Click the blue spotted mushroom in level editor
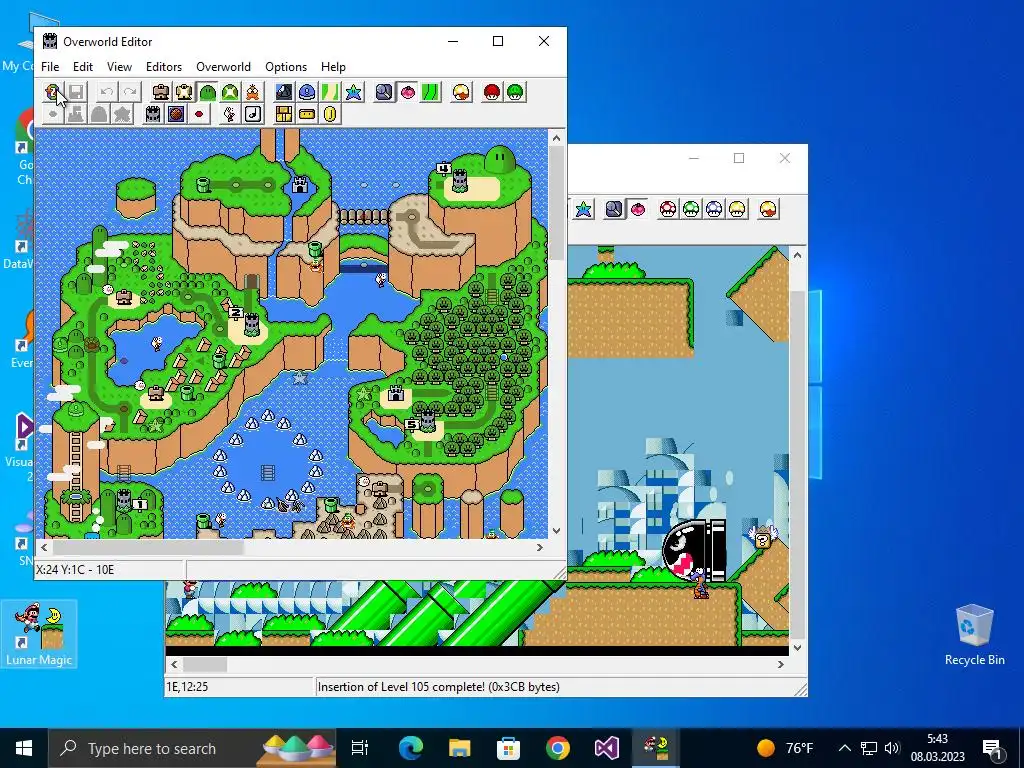Image resolution: width=1024 pixels, height=768 pixels. [714, 209]
